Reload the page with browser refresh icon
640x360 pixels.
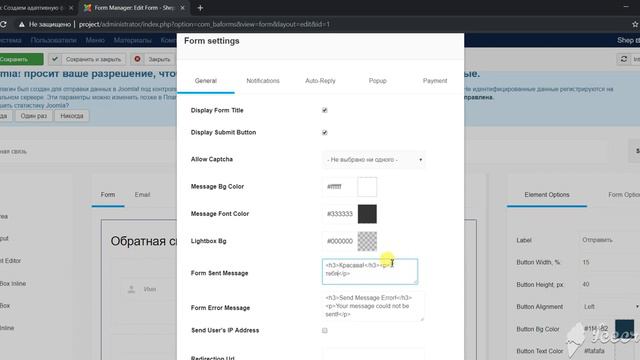click(3, 24)
